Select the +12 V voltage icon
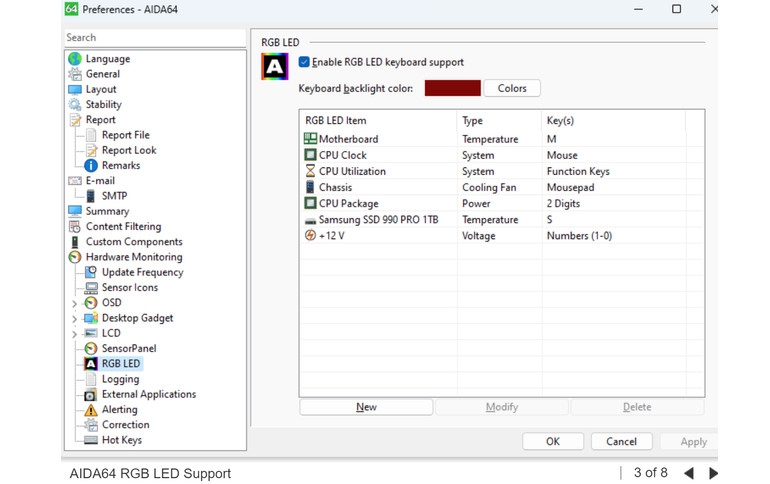 click(310, 236)
